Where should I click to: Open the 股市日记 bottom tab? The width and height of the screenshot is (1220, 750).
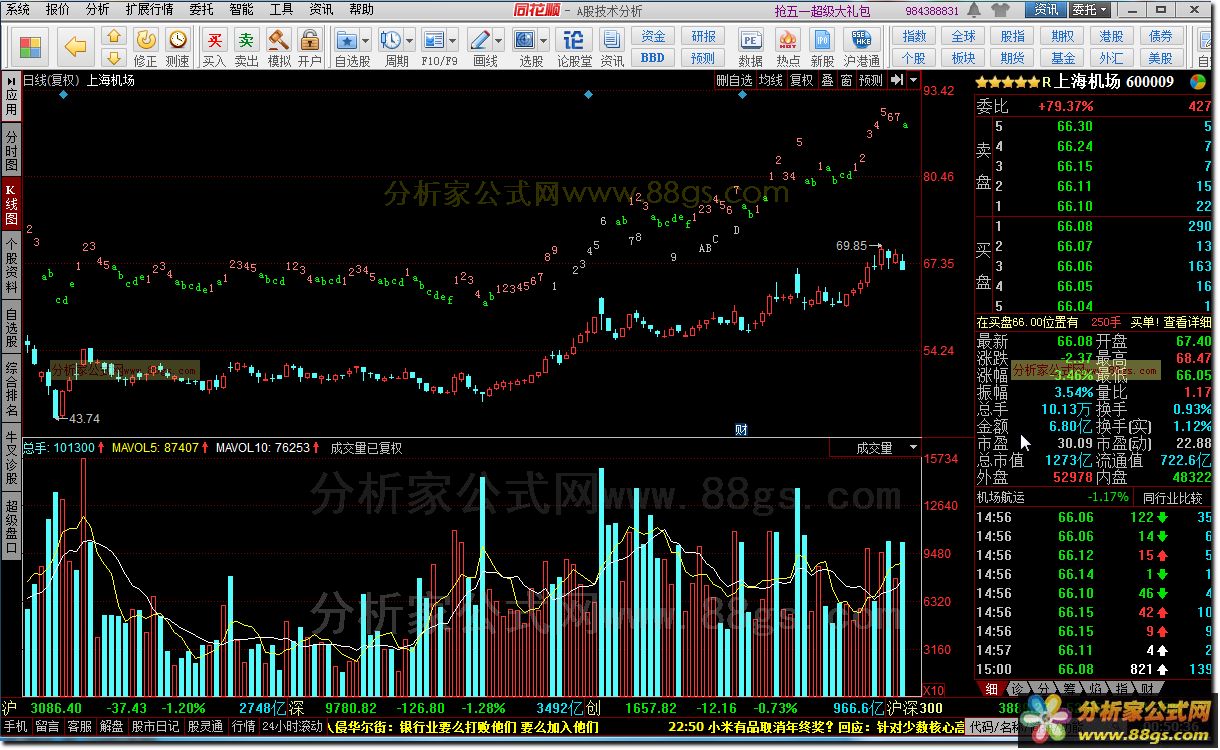(156, 727)
